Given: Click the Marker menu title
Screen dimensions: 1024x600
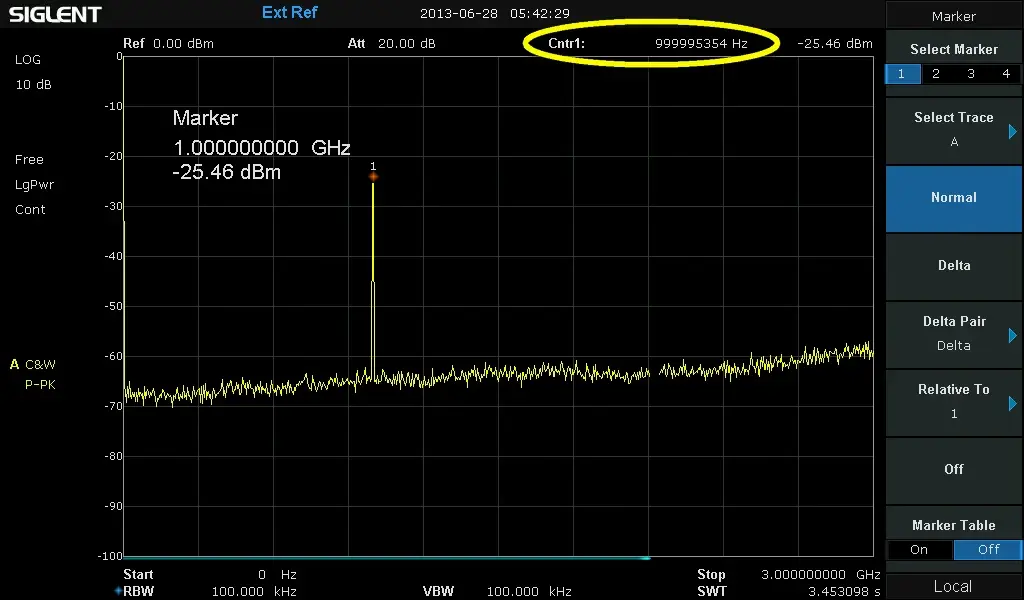Looking at the screenshot, I should pyautogui.click(x=953, y=16).
